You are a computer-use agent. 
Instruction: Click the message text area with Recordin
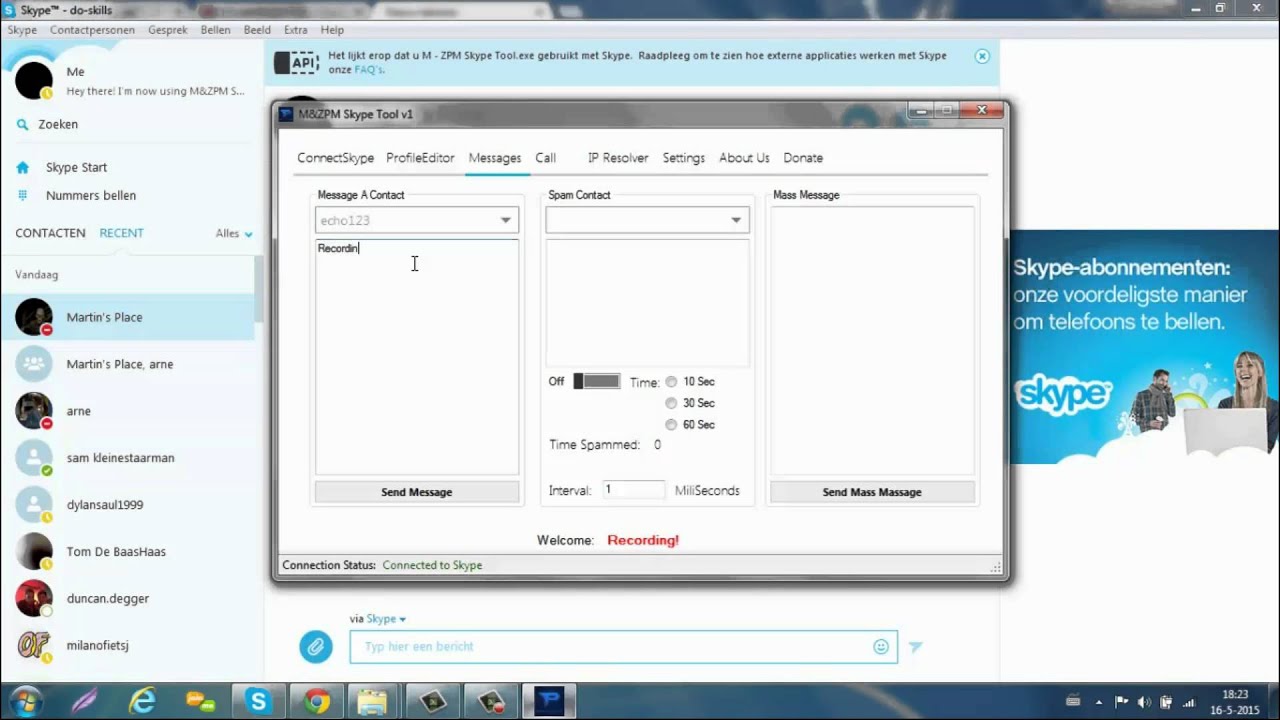tap(417, 356)
